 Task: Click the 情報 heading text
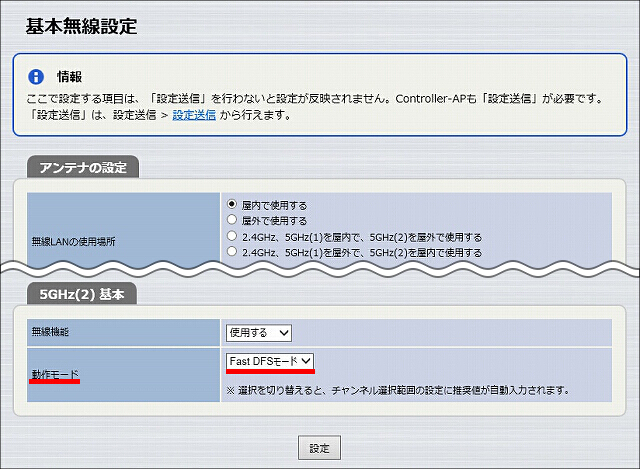point(69,77)
